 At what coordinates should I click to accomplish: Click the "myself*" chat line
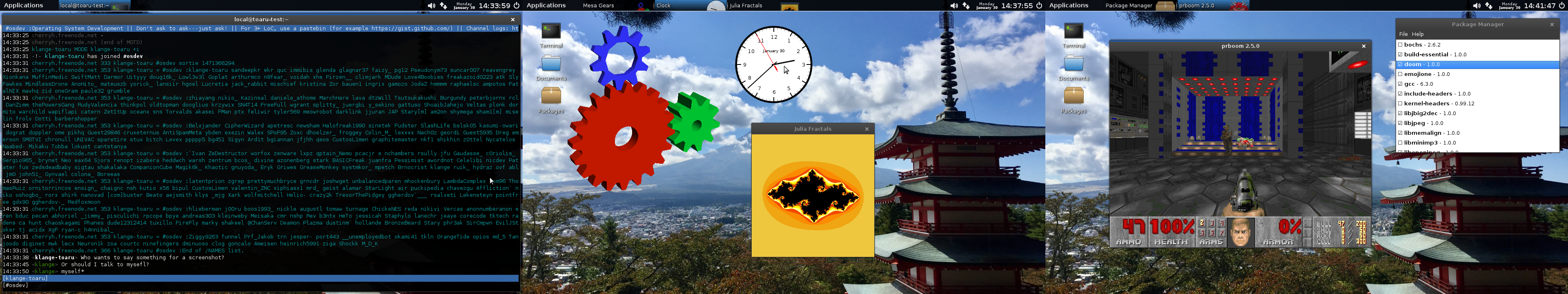click(43, 272)
